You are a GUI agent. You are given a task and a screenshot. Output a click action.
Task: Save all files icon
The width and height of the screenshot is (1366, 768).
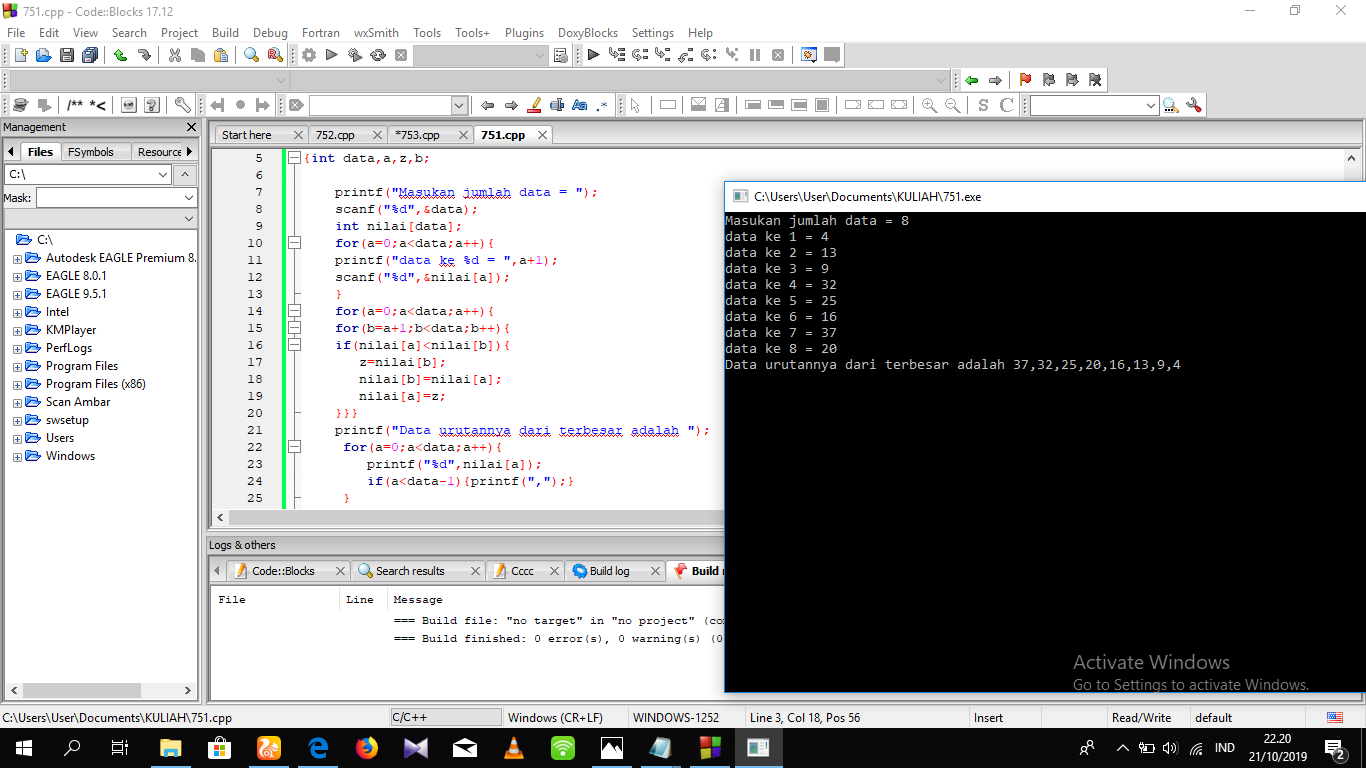point(91,55)
